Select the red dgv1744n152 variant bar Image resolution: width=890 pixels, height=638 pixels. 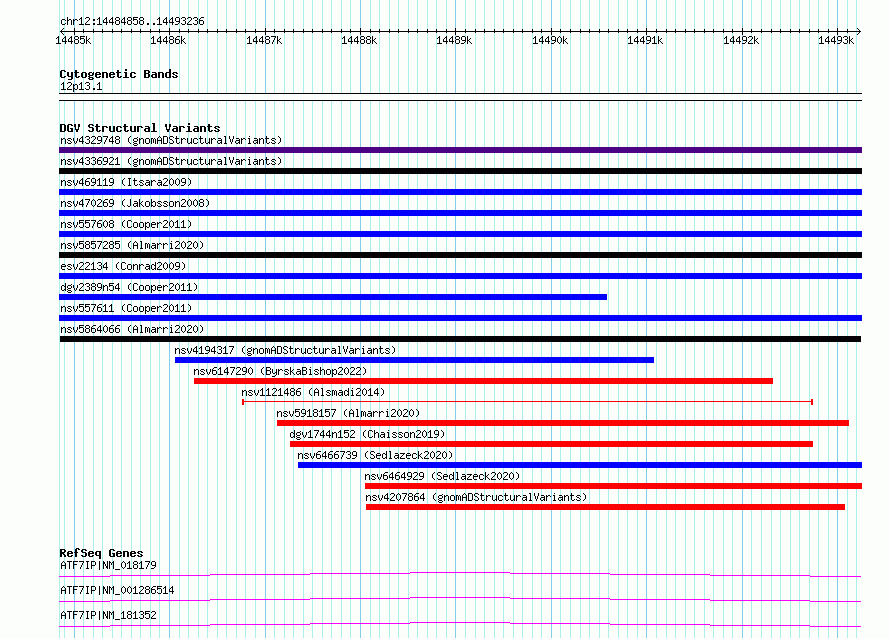(x=552, y=444)
